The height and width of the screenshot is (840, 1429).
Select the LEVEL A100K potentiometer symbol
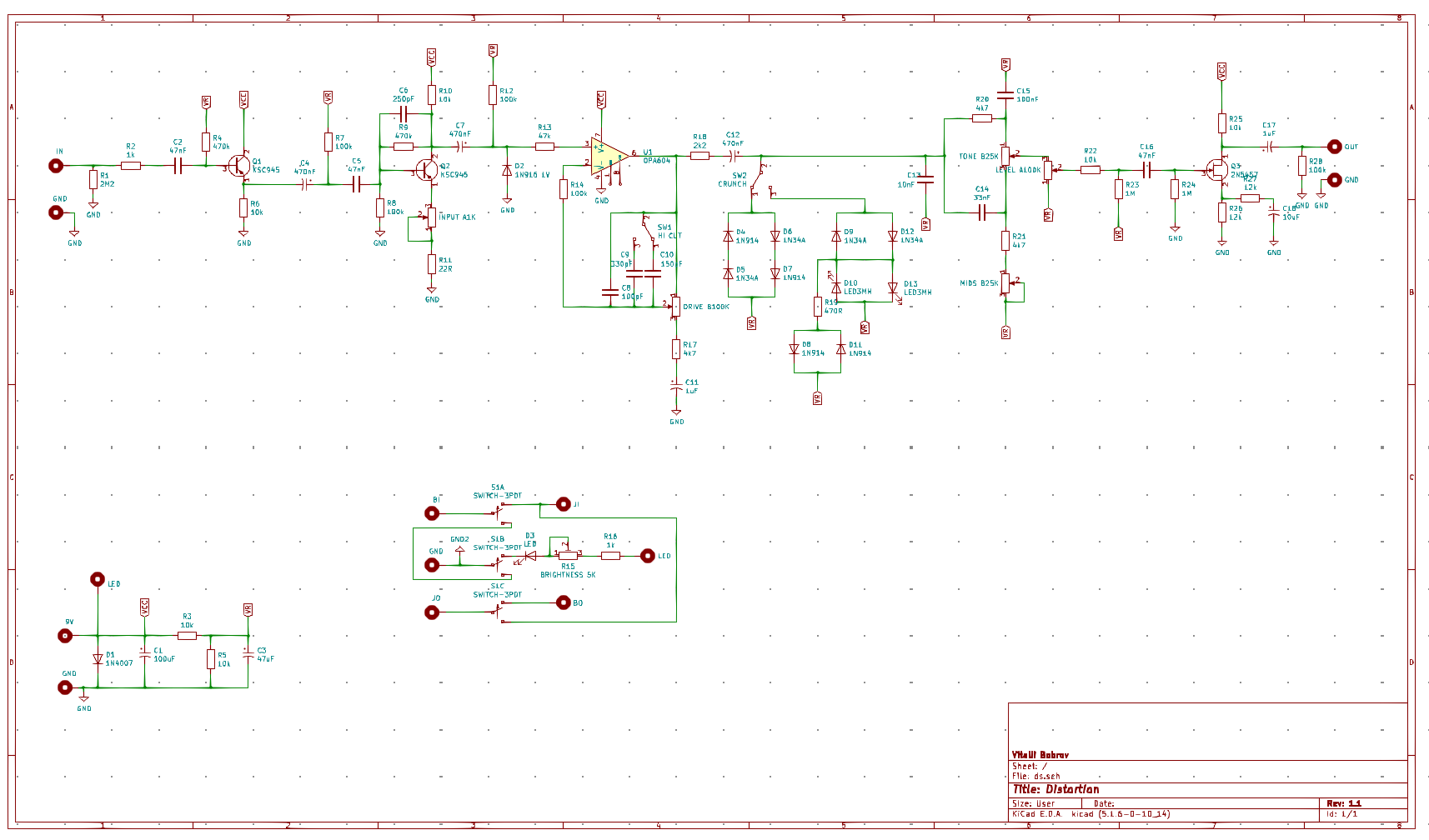(x=1050, y=170)
